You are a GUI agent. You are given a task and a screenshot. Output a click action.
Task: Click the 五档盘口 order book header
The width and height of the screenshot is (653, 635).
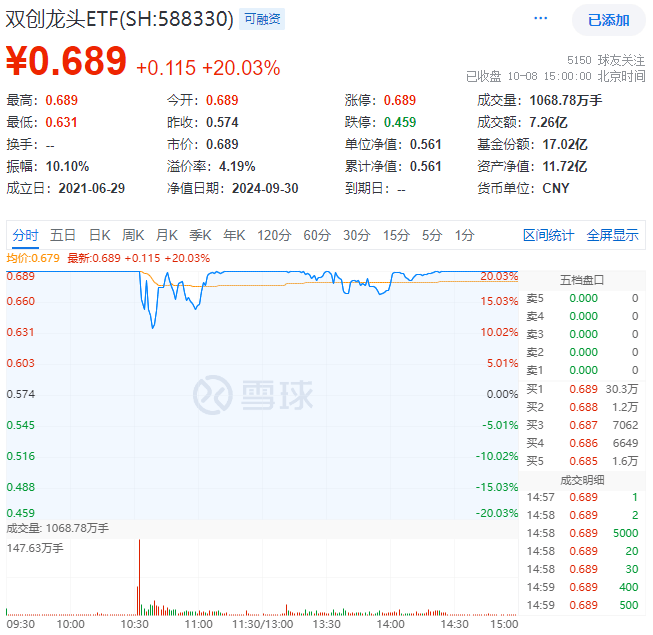582,280
